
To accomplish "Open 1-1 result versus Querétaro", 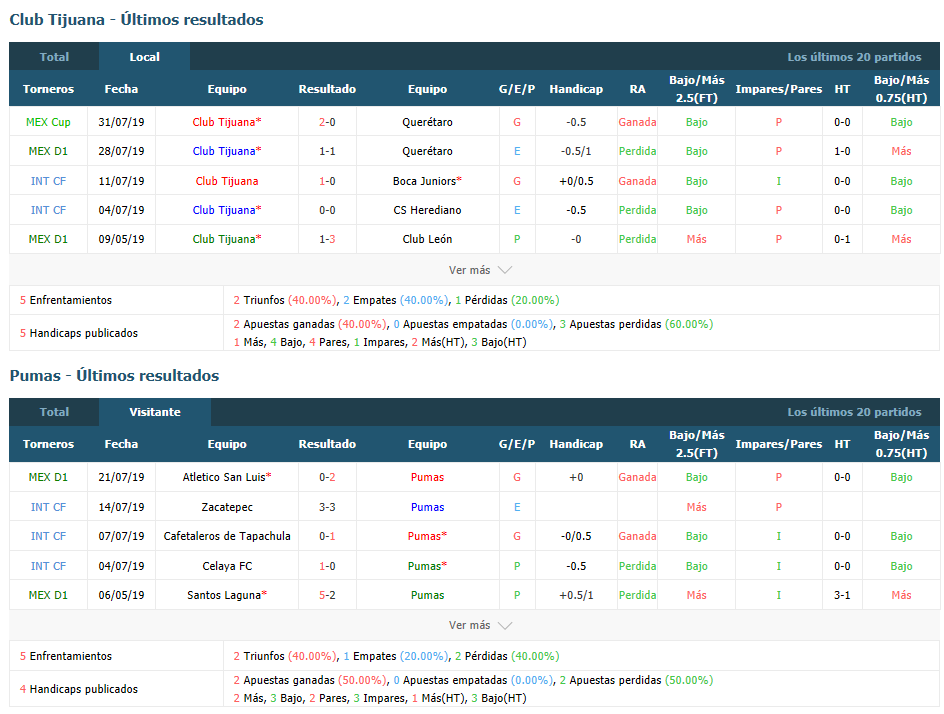I will [327, 151].
